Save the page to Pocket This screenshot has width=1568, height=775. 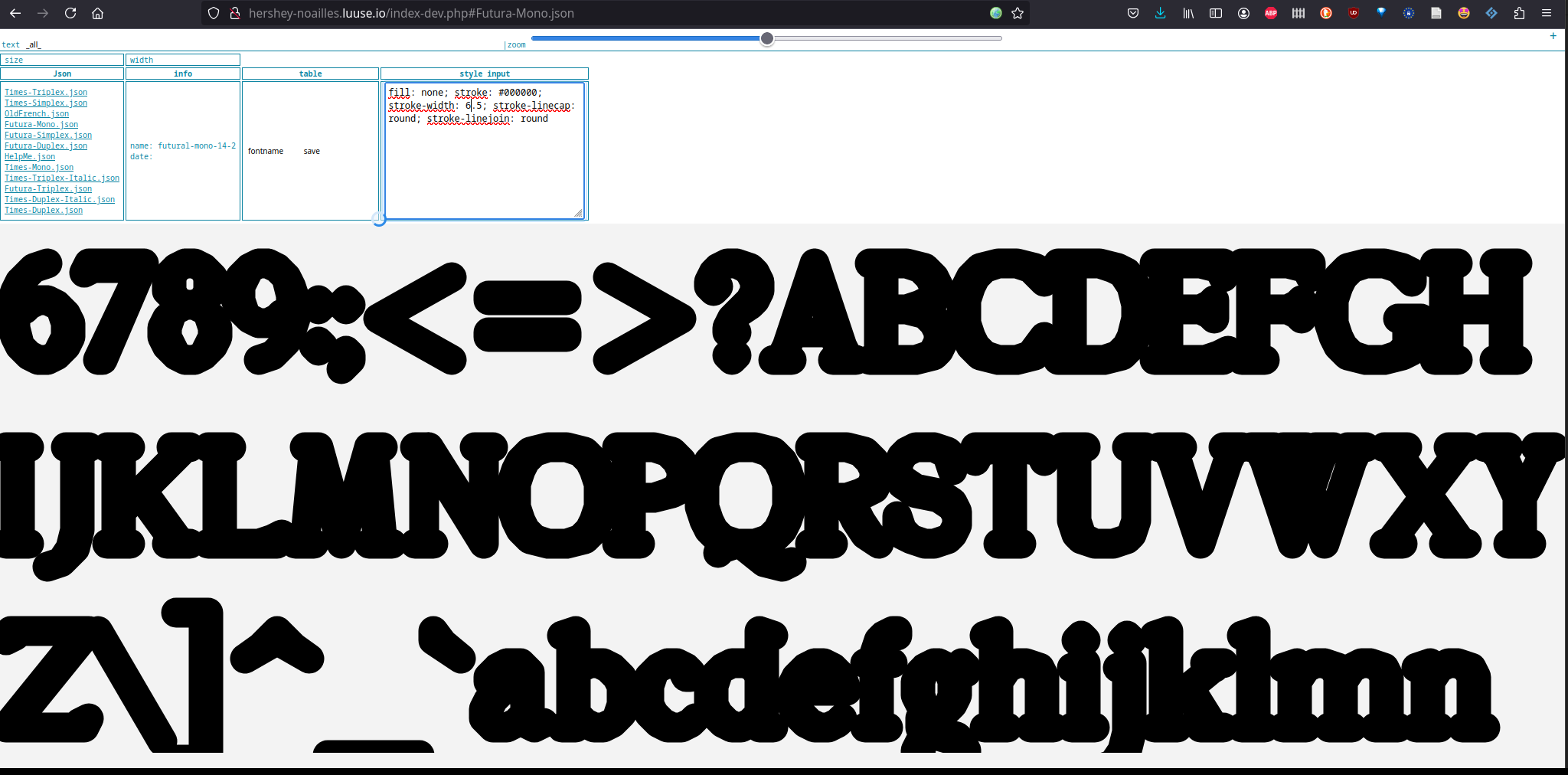(1133, 13)
